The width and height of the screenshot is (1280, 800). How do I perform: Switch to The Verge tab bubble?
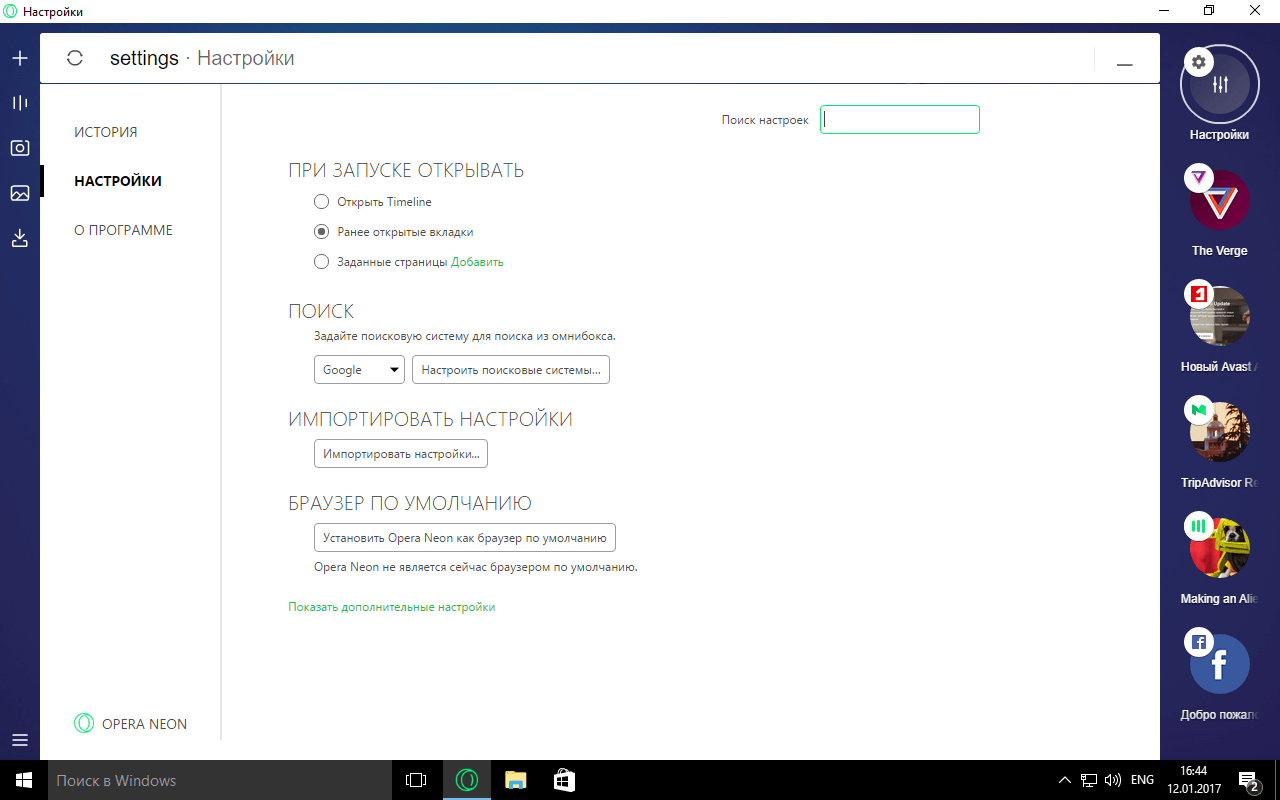tap(1220, 200)
